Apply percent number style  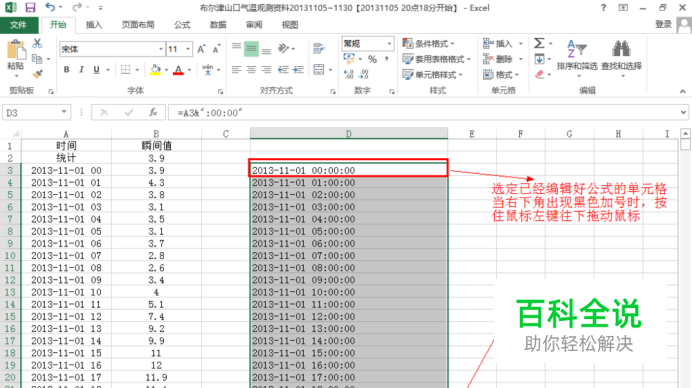[372, 59]
